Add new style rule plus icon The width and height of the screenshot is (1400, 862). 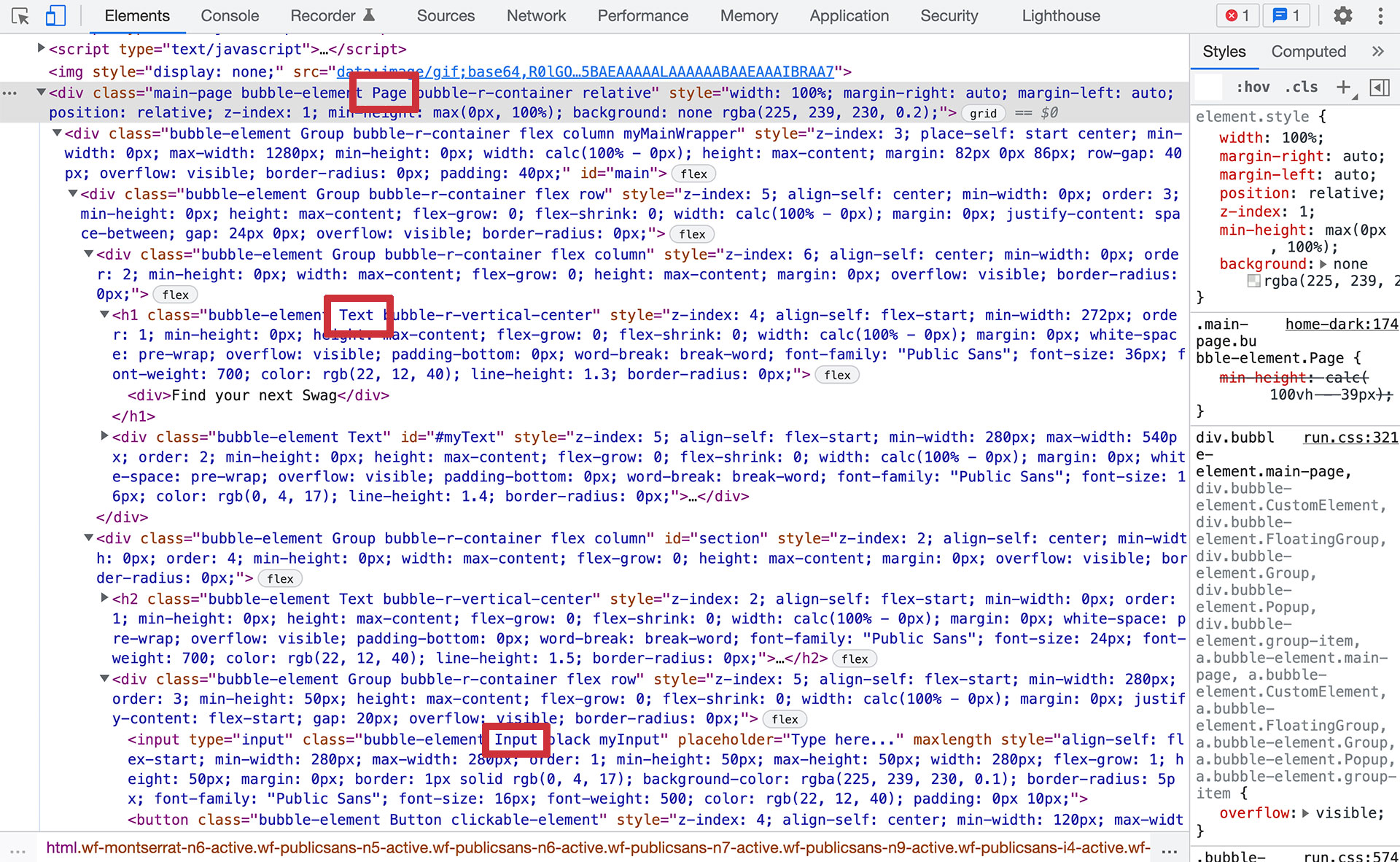pyautogui.click(x=1343, y=88)
